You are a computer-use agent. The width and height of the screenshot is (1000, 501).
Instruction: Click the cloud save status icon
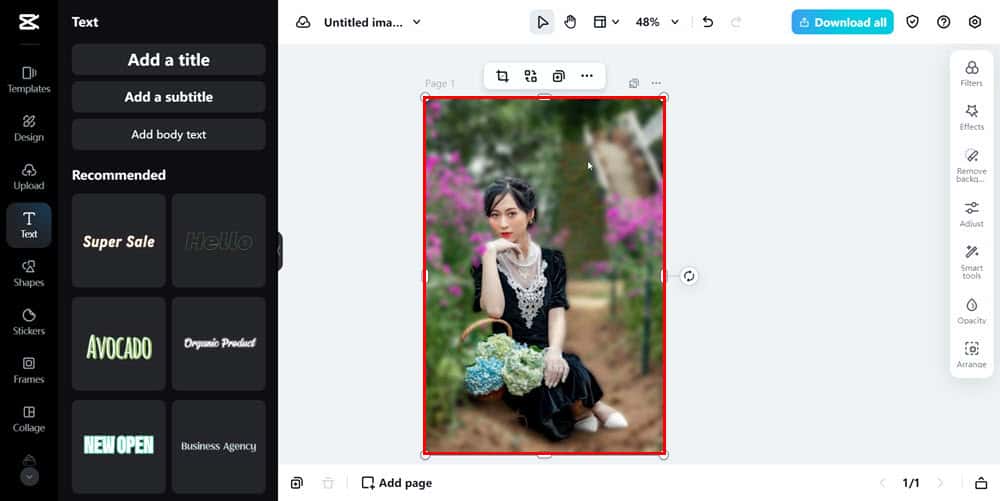click(x=303, y=22)
